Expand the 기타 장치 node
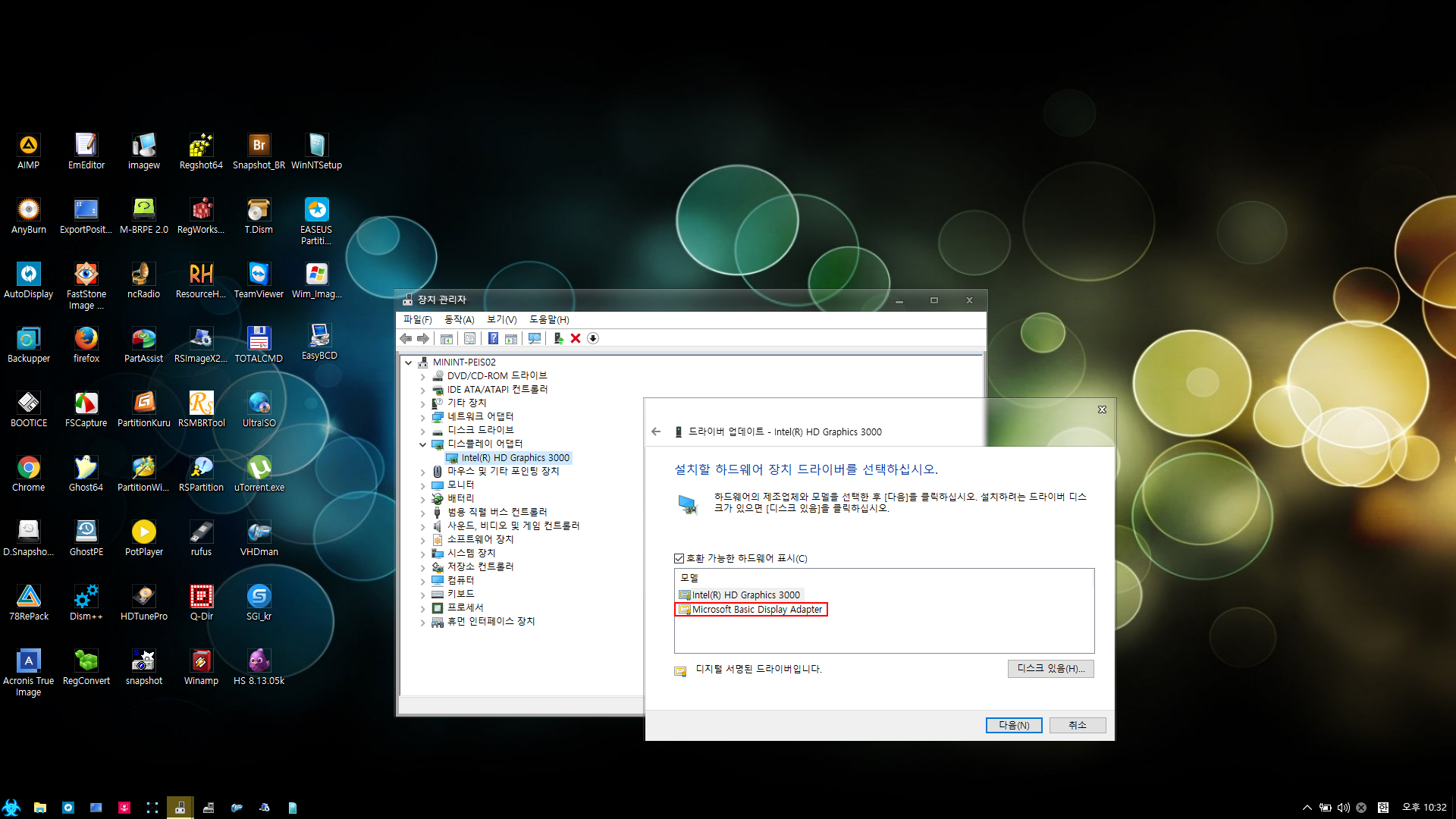The width and height of the screenshot is (1456, 819). pyautogui.click(x=423, y=403)
